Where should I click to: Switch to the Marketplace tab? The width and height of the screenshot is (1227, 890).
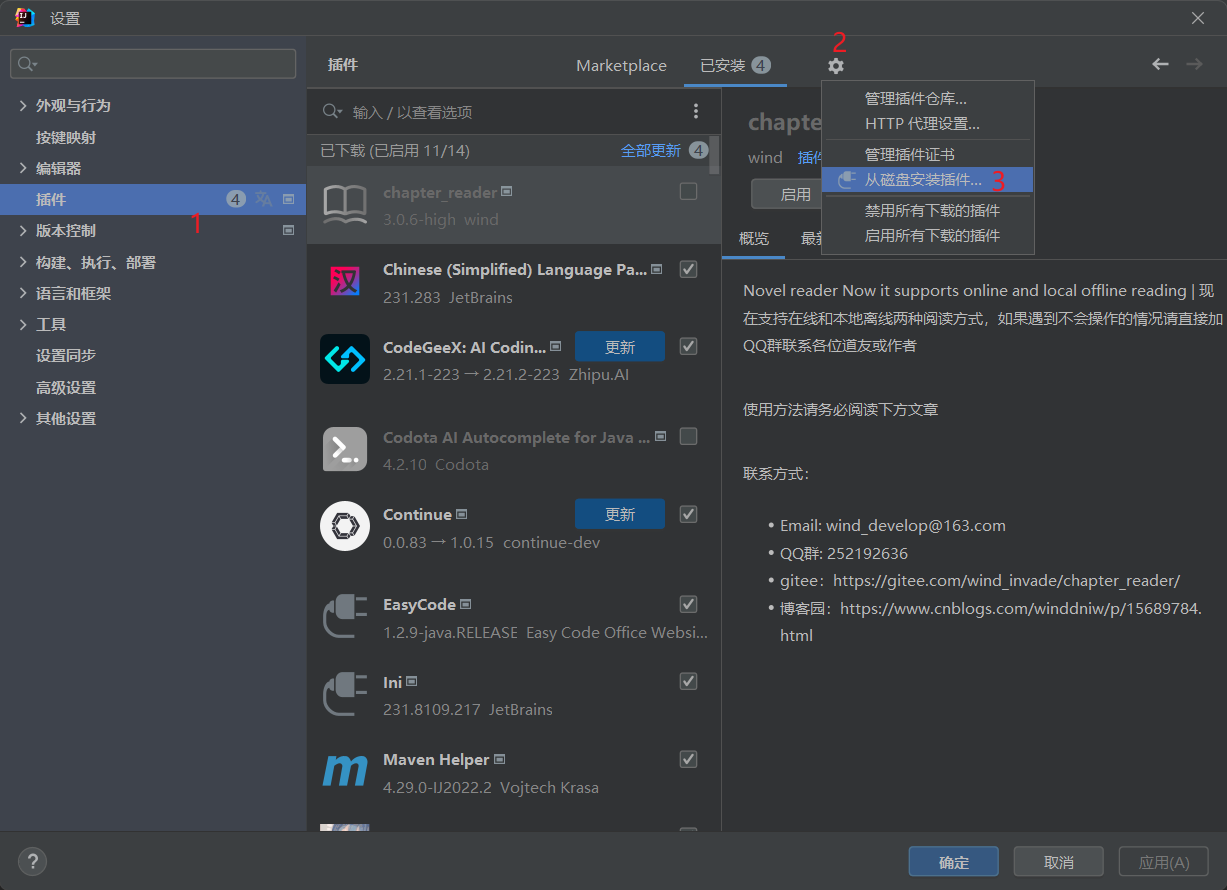coord(621,65)
